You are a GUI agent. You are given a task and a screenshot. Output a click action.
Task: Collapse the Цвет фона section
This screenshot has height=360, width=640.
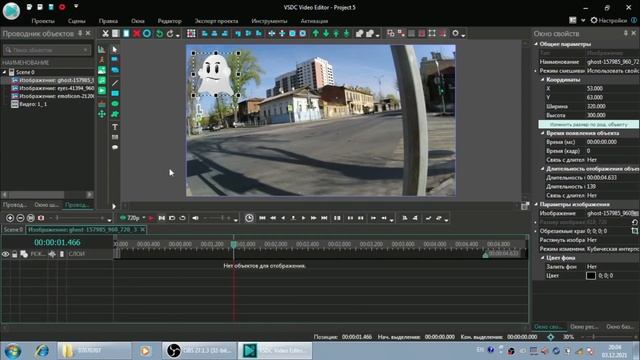tap(542, 258)
